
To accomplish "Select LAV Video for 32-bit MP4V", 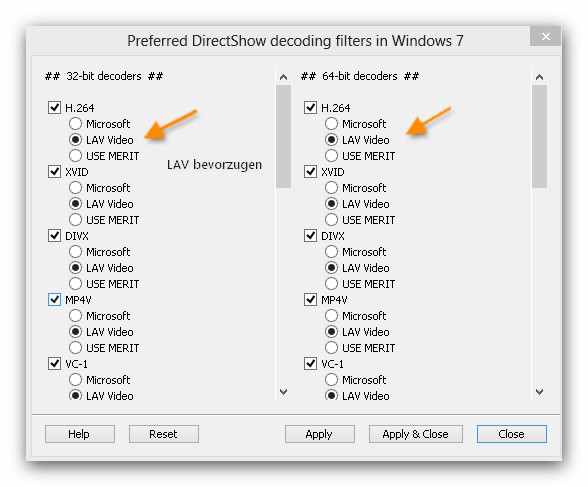I will tap(75, 332).
